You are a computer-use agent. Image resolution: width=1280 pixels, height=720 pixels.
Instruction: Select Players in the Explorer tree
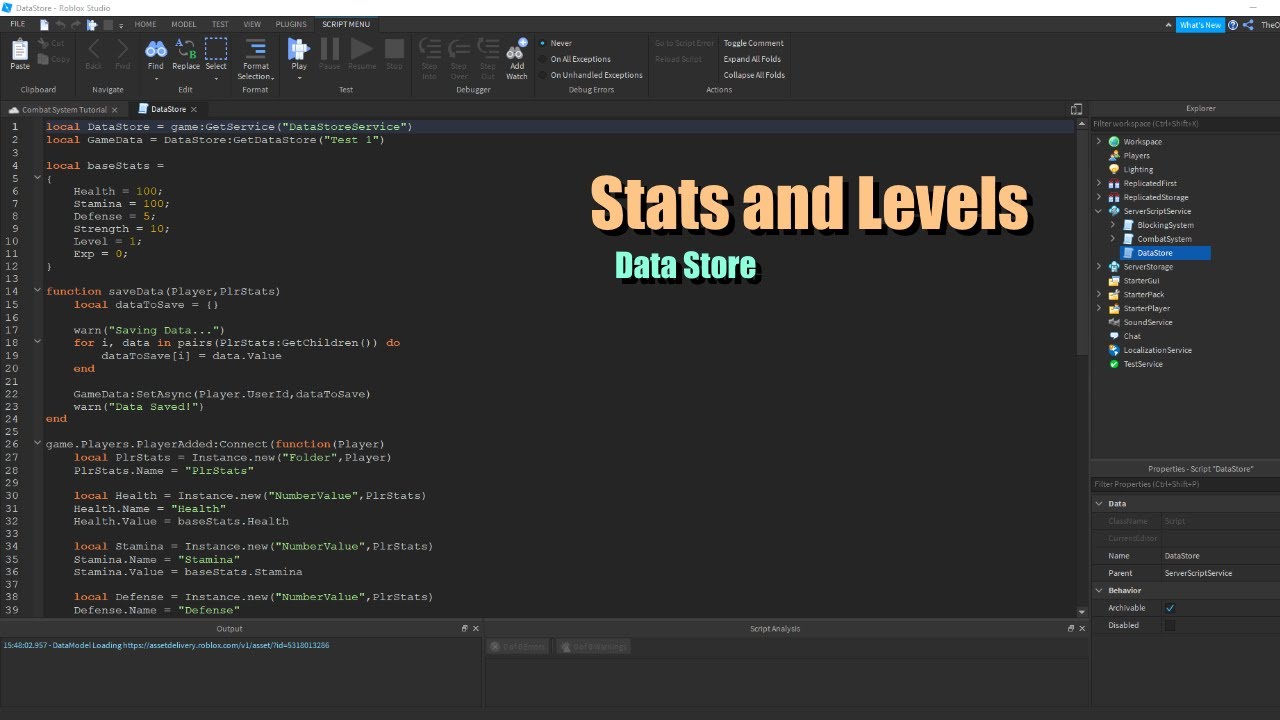pyautogui.click(x=1136, y=156)
